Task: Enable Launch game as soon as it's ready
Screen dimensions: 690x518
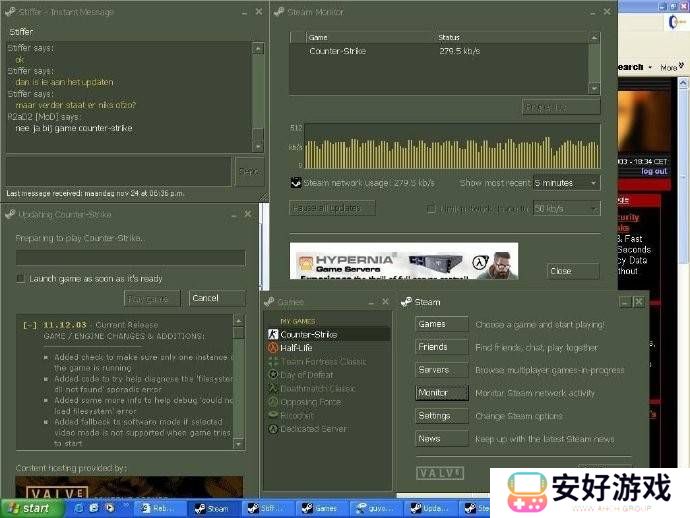Action: [21, 279]
